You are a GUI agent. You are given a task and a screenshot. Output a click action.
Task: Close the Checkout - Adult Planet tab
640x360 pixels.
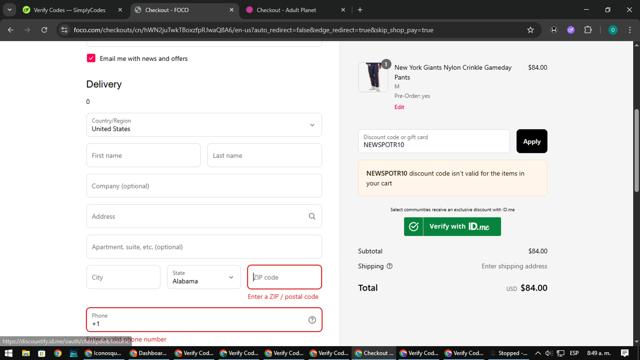[343, 10]
